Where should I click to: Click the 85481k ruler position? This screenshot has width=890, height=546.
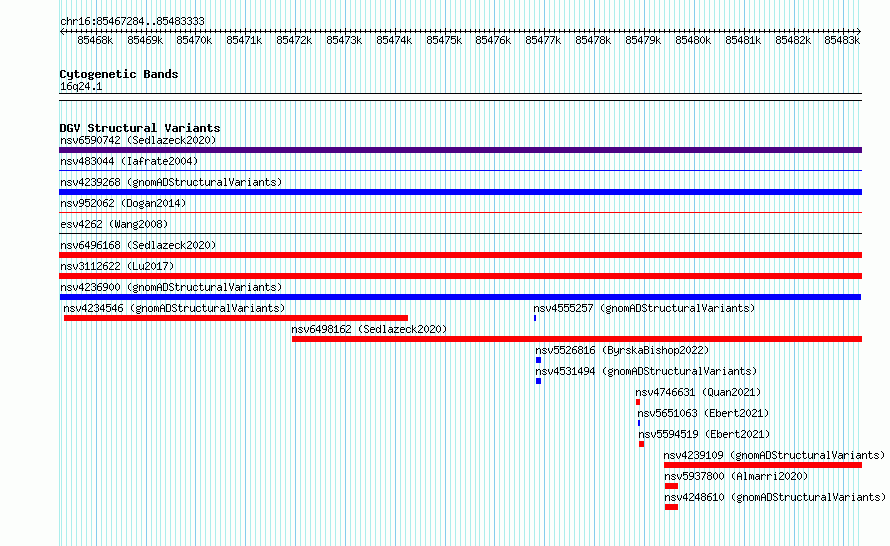(743, 40)
